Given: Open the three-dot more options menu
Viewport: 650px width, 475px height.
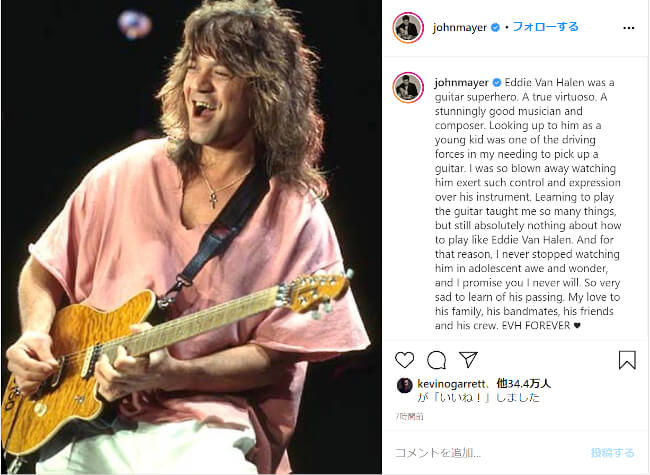Looking at the screenshot, I should (628, 28).
